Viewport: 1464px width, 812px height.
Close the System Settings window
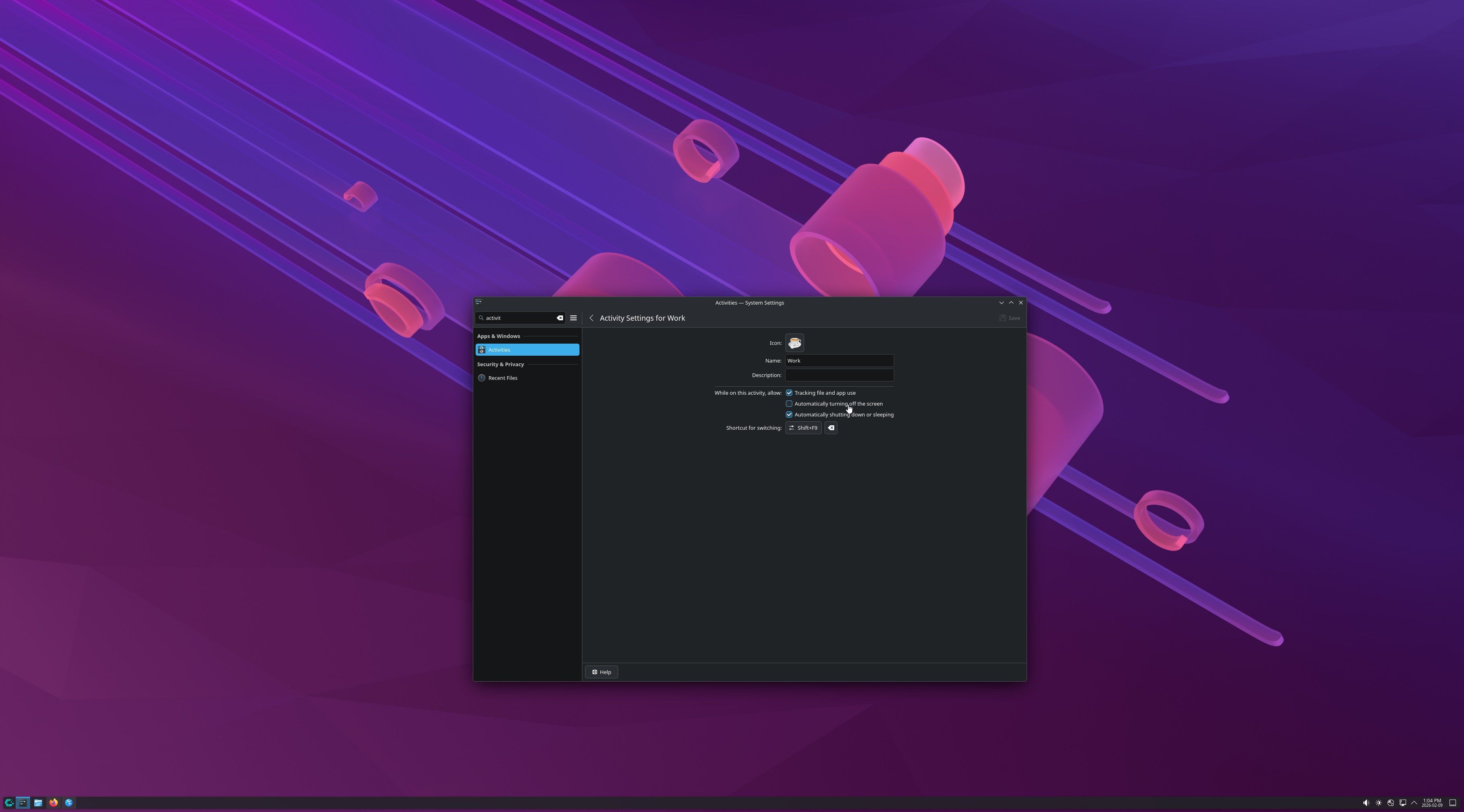tap(1021, 302)
